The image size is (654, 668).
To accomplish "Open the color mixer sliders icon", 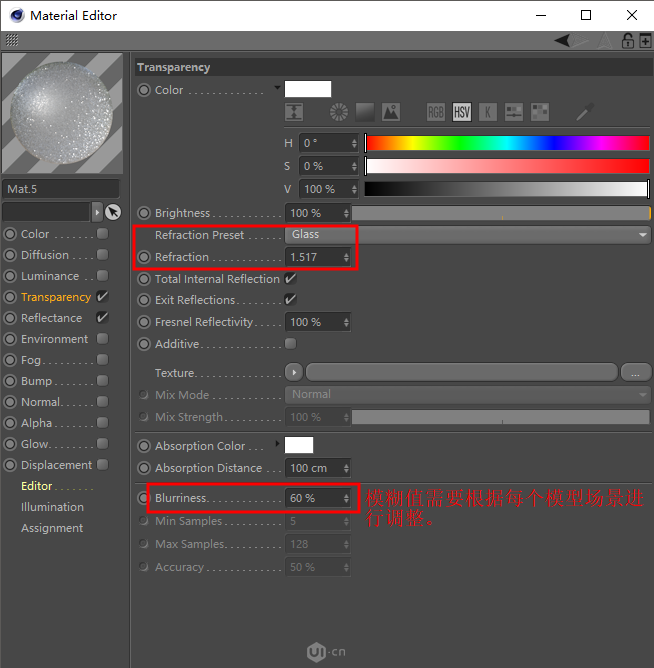I will 514,112.
